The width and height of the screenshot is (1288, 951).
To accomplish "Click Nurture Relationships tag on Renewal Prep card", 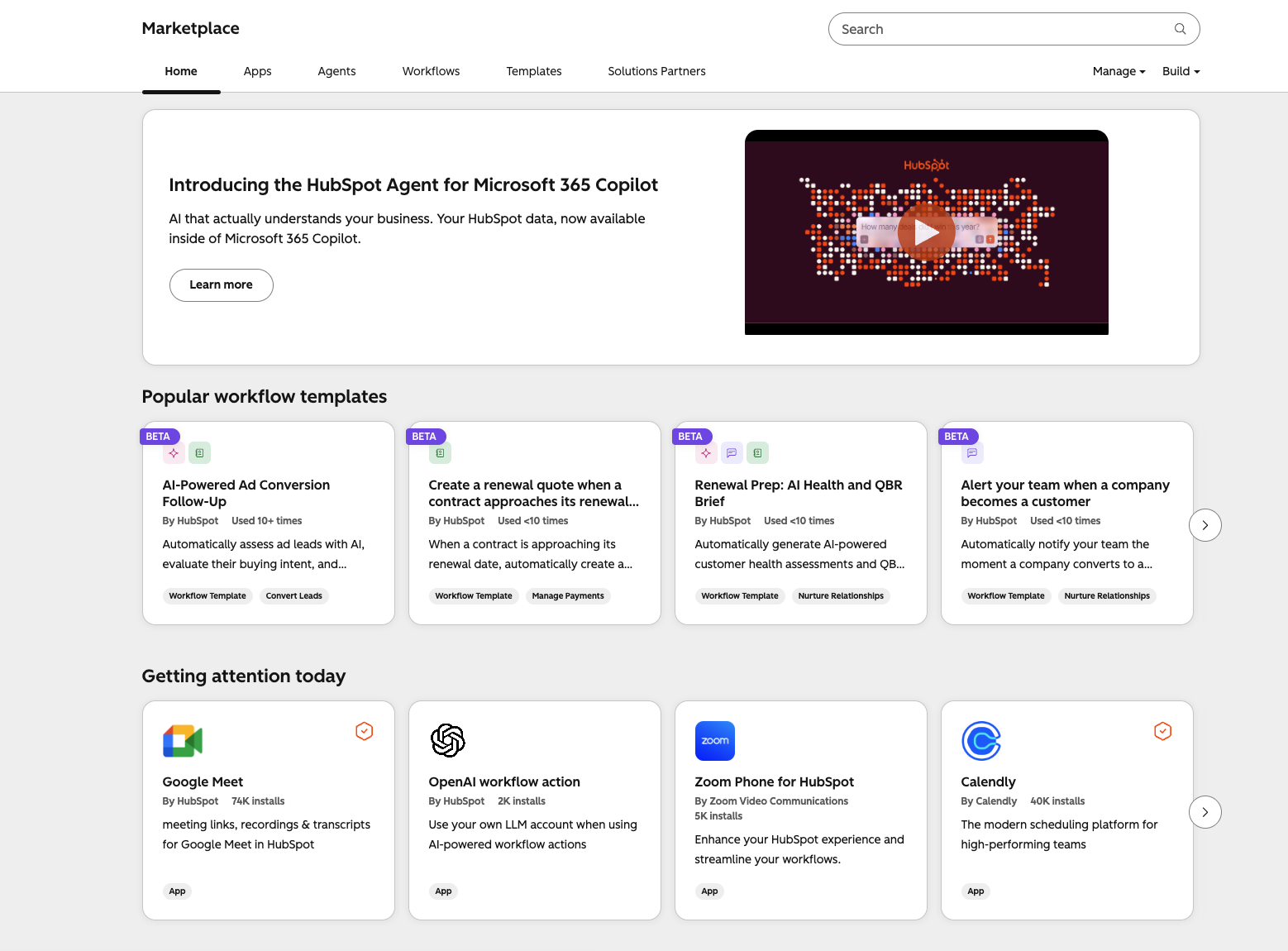I will (841, 595).
